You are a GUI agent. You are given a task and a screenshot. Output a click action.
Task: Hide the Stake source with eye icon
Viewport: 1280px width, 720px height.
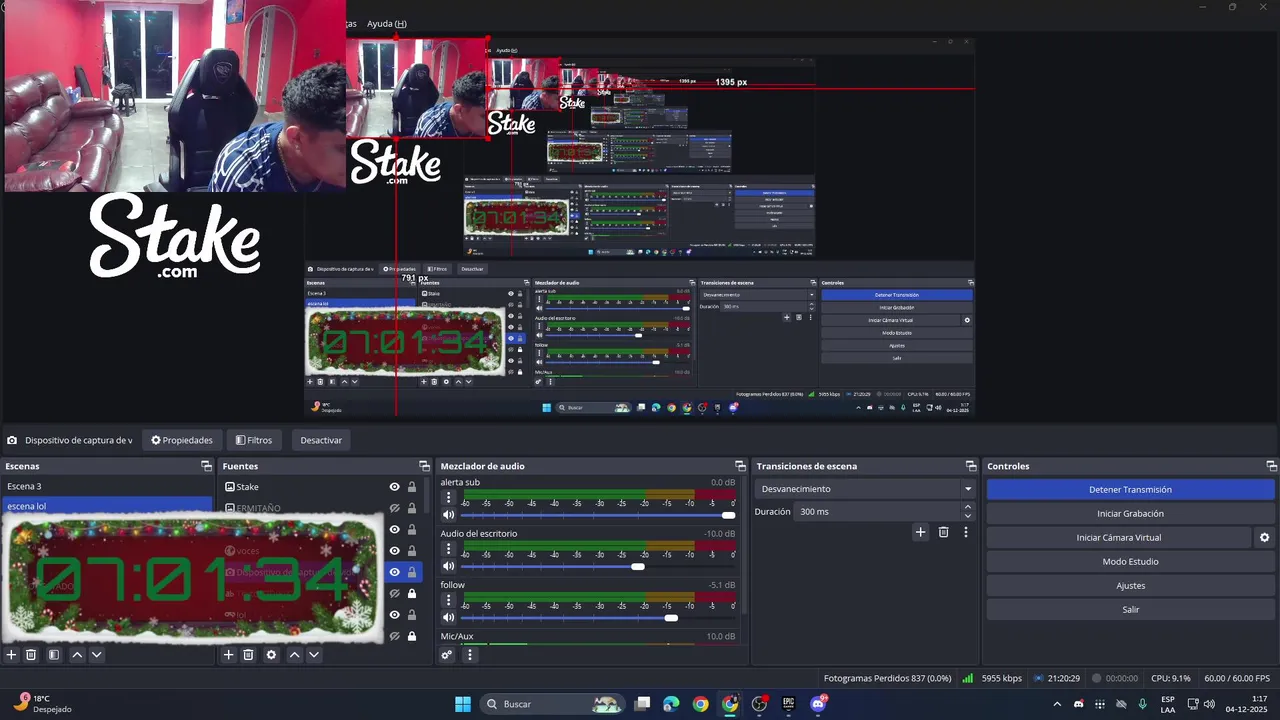(395, 487)
